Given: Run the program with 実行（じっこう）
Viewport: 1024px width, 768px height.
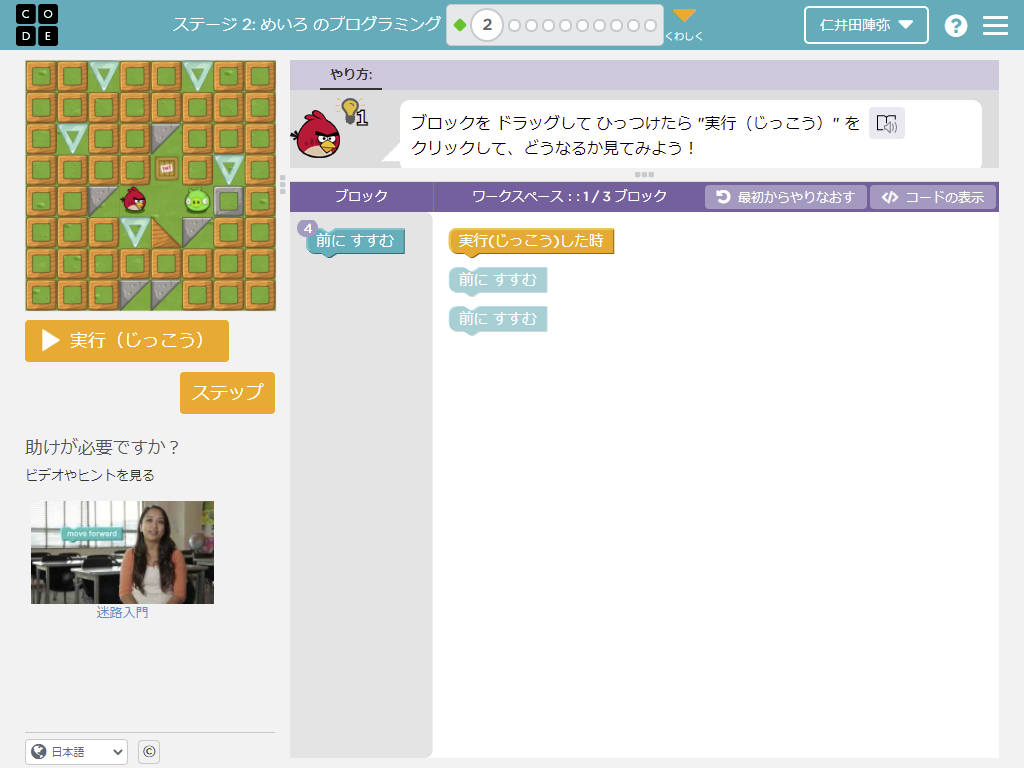Looking at the screenshot, I should tap(127, 341).
